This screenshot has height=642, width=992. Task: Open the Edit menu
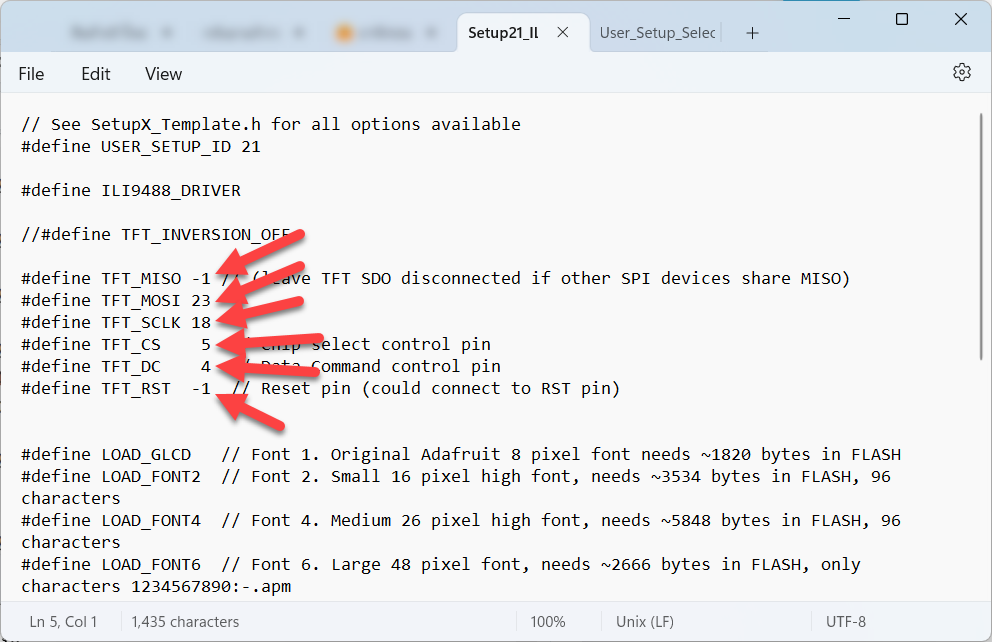96,74
